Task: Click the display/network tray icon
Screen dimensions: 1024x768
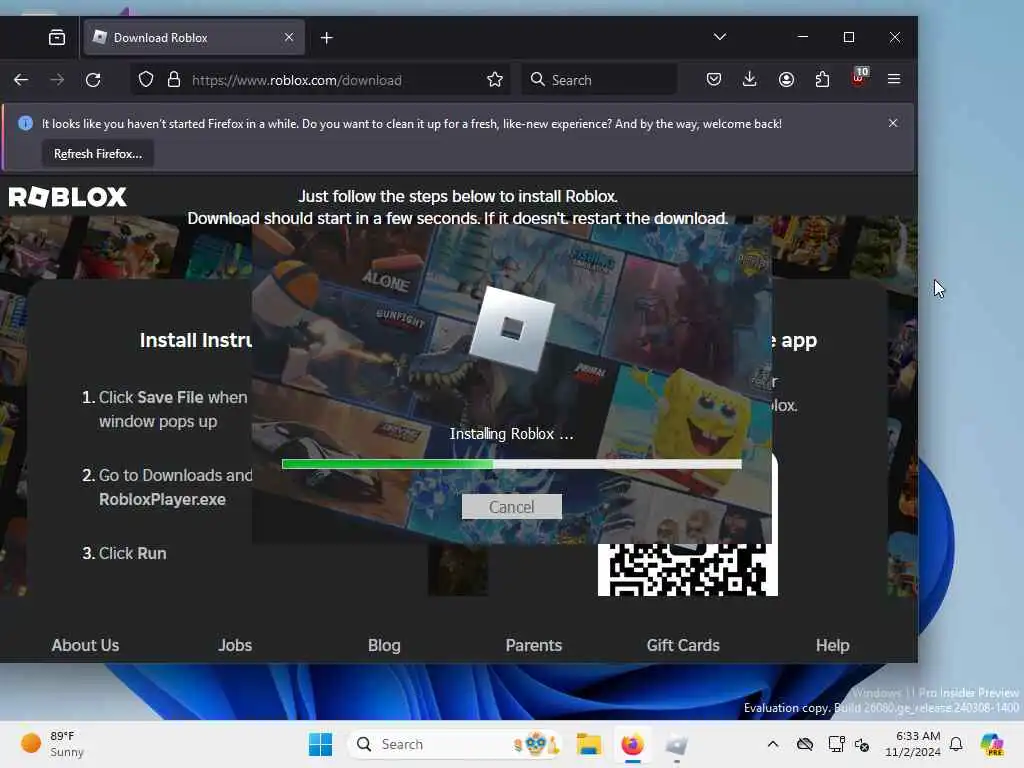Action: click(x=836, y=744)
